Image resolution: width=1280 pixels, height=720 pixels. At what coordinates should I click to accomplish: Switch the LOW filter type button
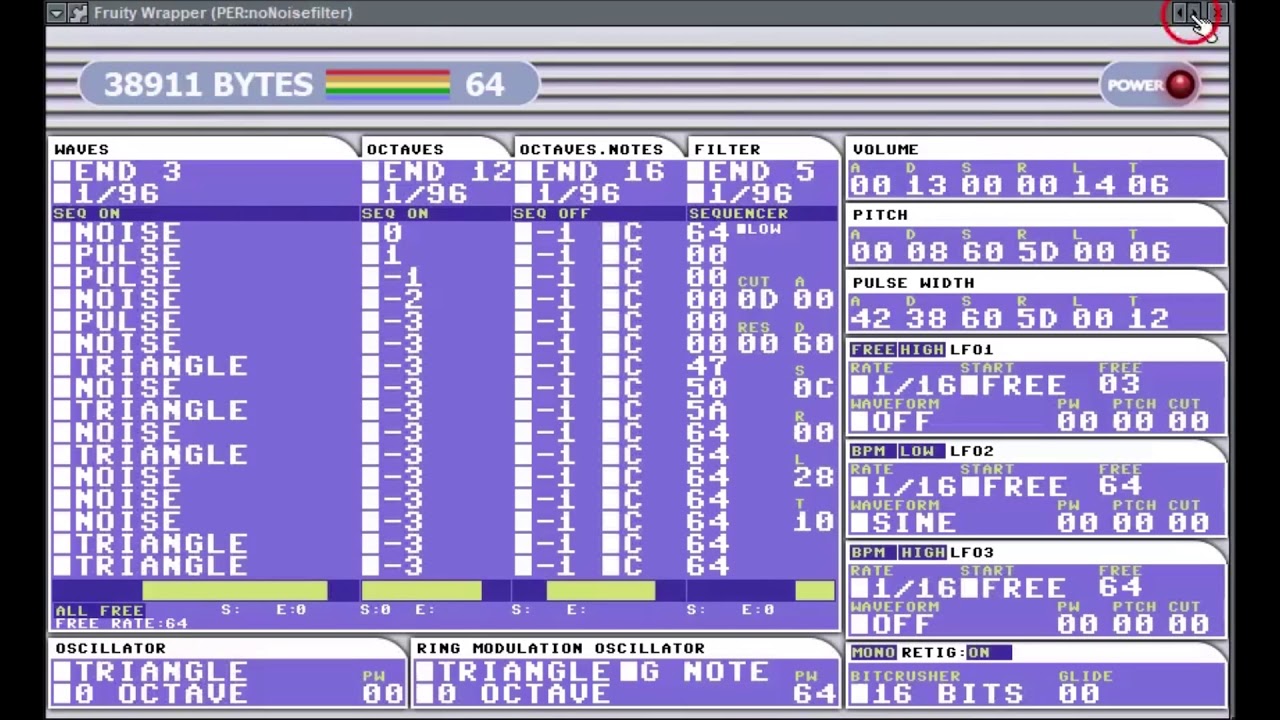pos(760,229)
